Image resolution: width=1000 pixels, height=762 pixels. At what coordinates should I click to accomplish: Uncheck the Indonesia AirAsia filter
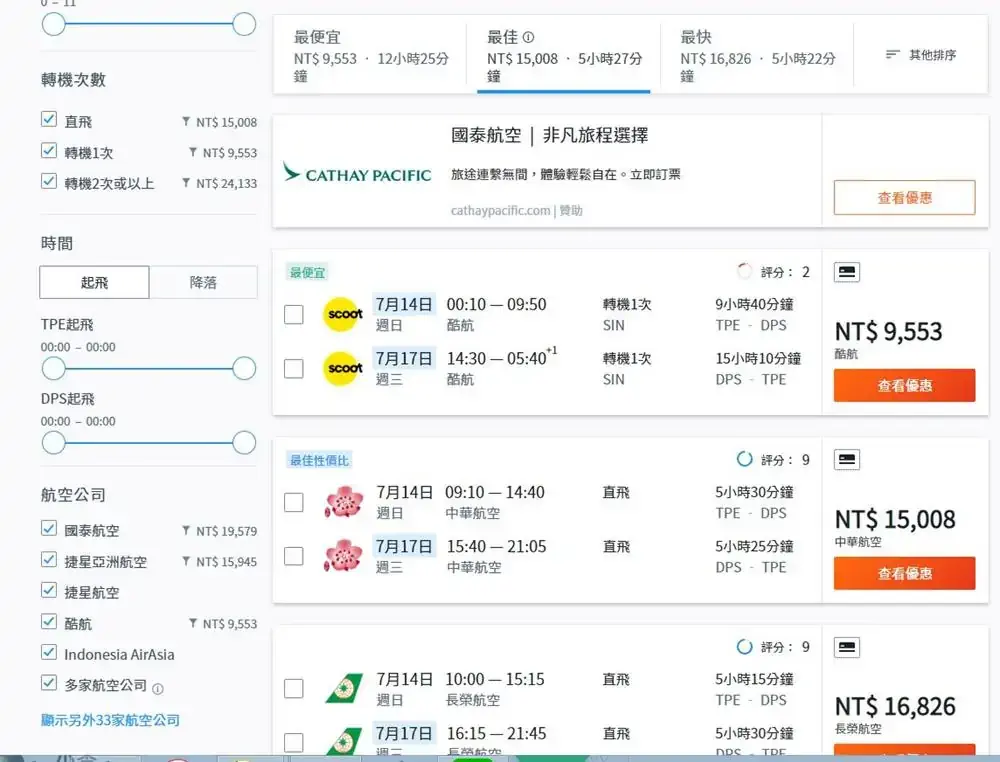coord(48,652)
